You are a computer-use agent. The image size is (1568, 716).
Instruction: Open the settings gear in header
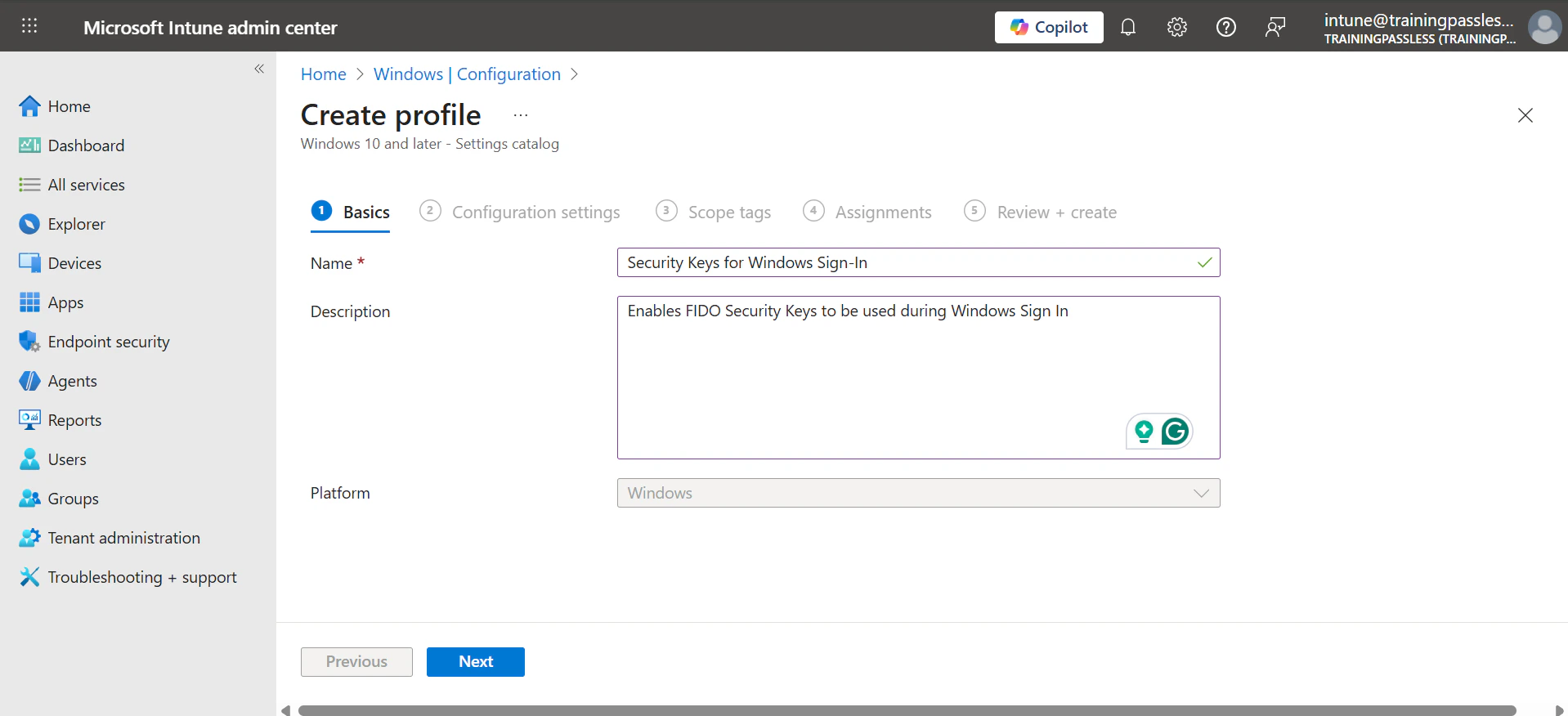[x=1177, y=27]
